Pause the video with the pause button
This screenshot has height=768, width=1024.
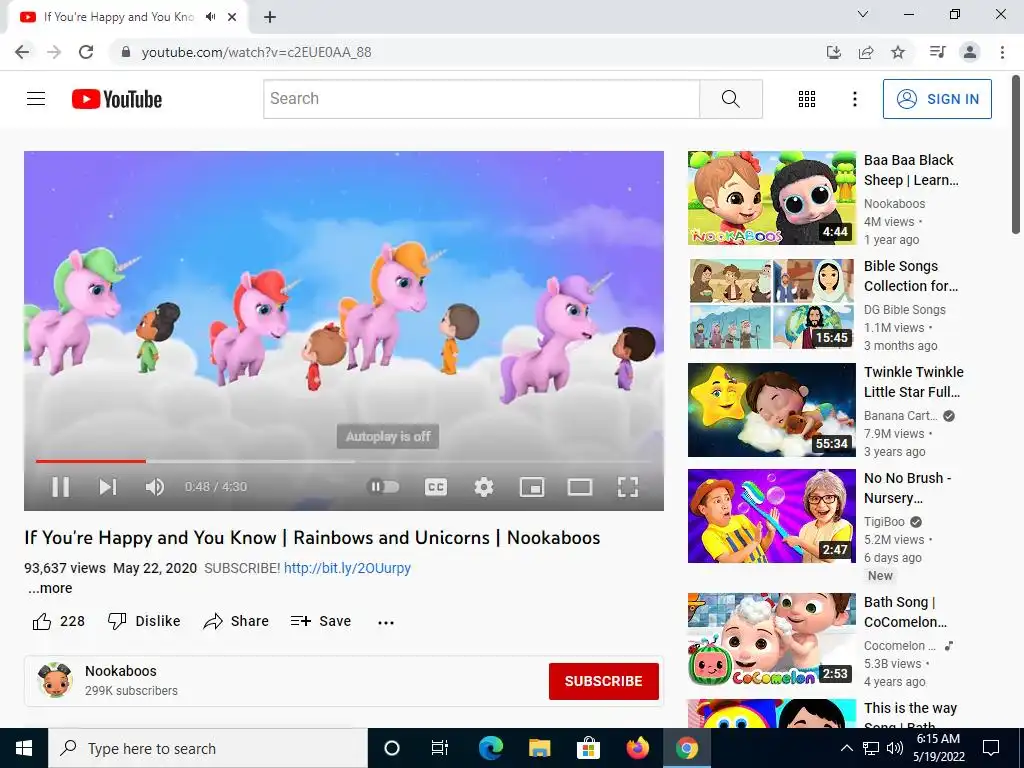[61, 487]
